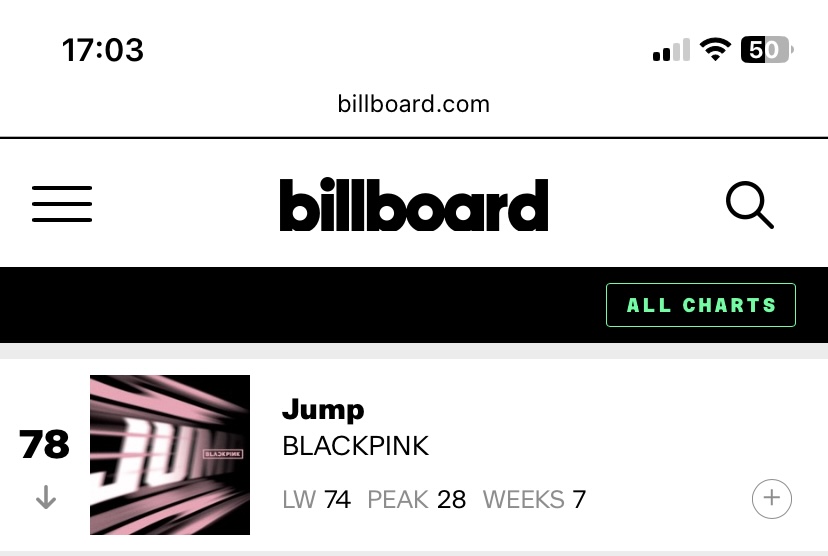Open the Jump album cover thumbnail
The image size is (828, 556).
click(x=170, y=455)
